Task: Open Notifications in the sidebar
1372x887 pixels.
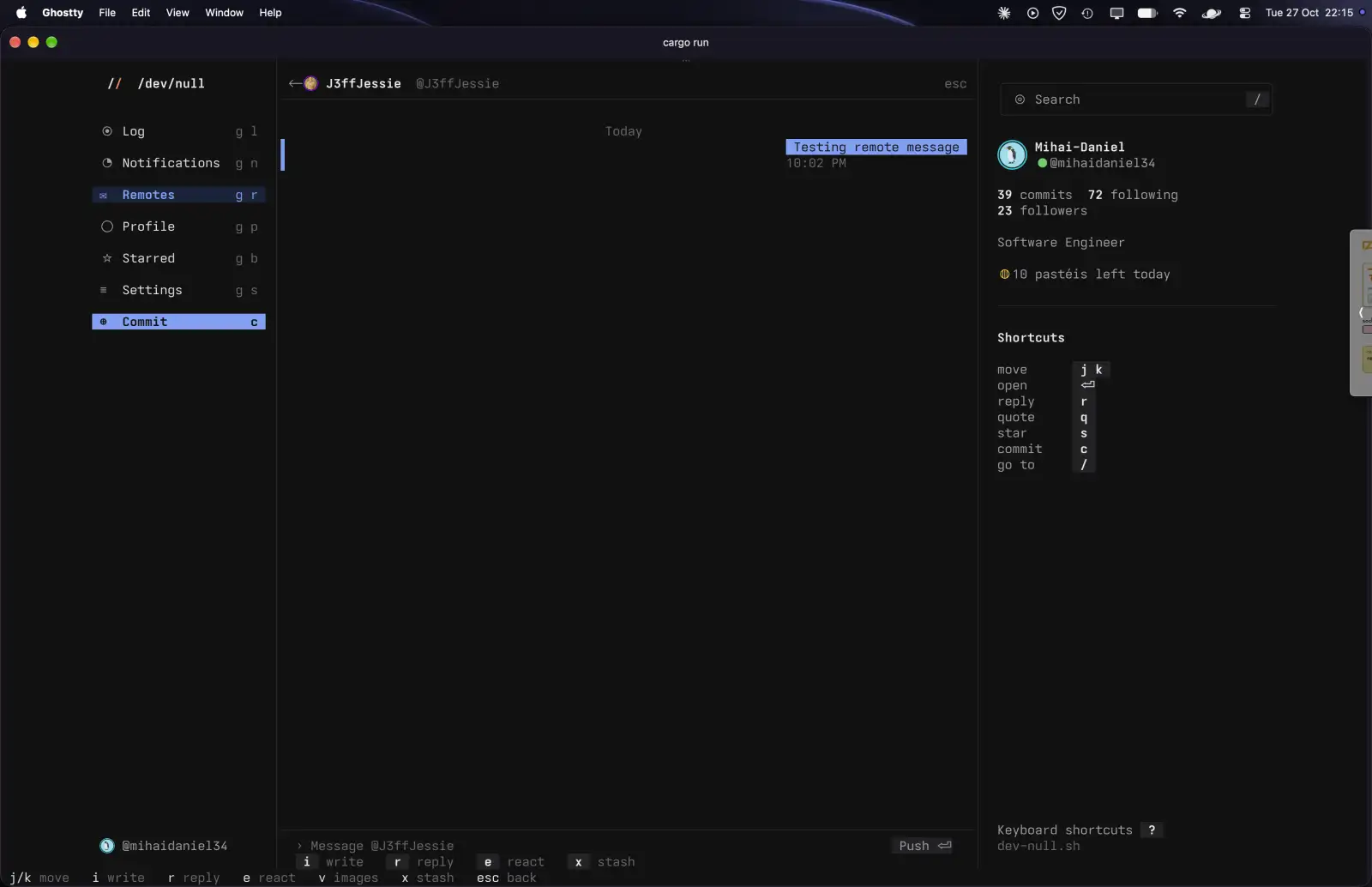Action: 178,163
